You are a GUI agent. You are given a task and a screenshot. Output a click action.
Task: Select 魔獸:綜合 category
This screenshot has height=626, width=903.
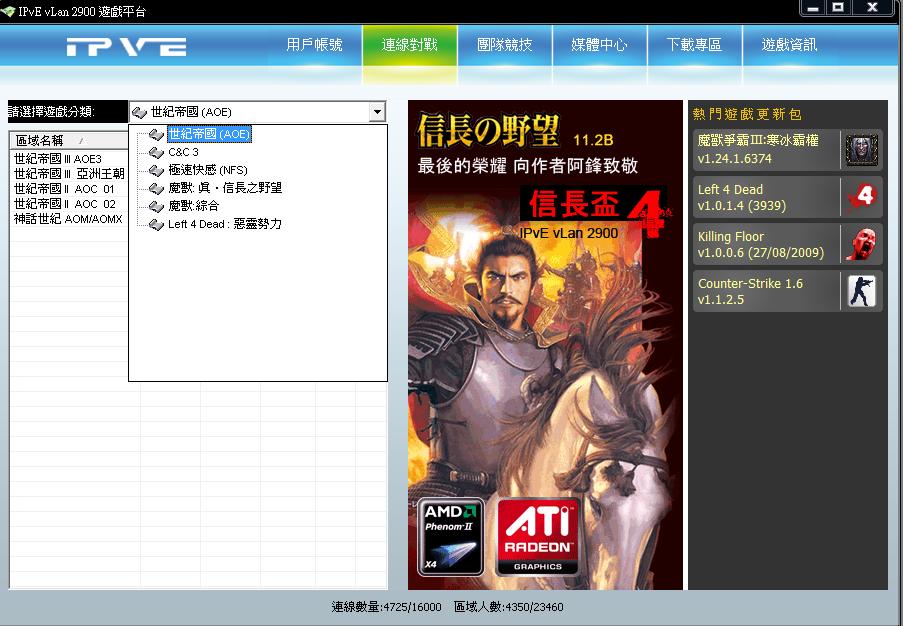194,206
